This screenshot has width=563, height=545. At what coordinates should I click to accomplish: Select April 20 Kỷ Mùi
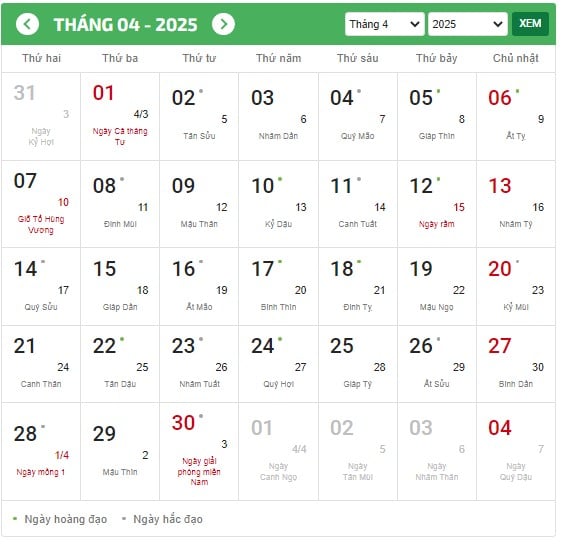[516, 287]
